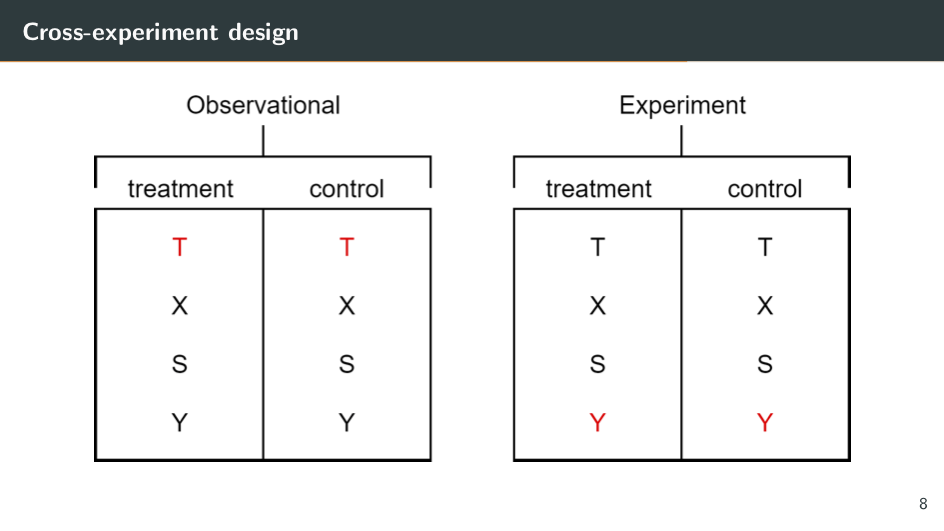Viewport: 944px width, 531px height.
Task: Click treatment label under Observational
Action: tap(180, 189)
